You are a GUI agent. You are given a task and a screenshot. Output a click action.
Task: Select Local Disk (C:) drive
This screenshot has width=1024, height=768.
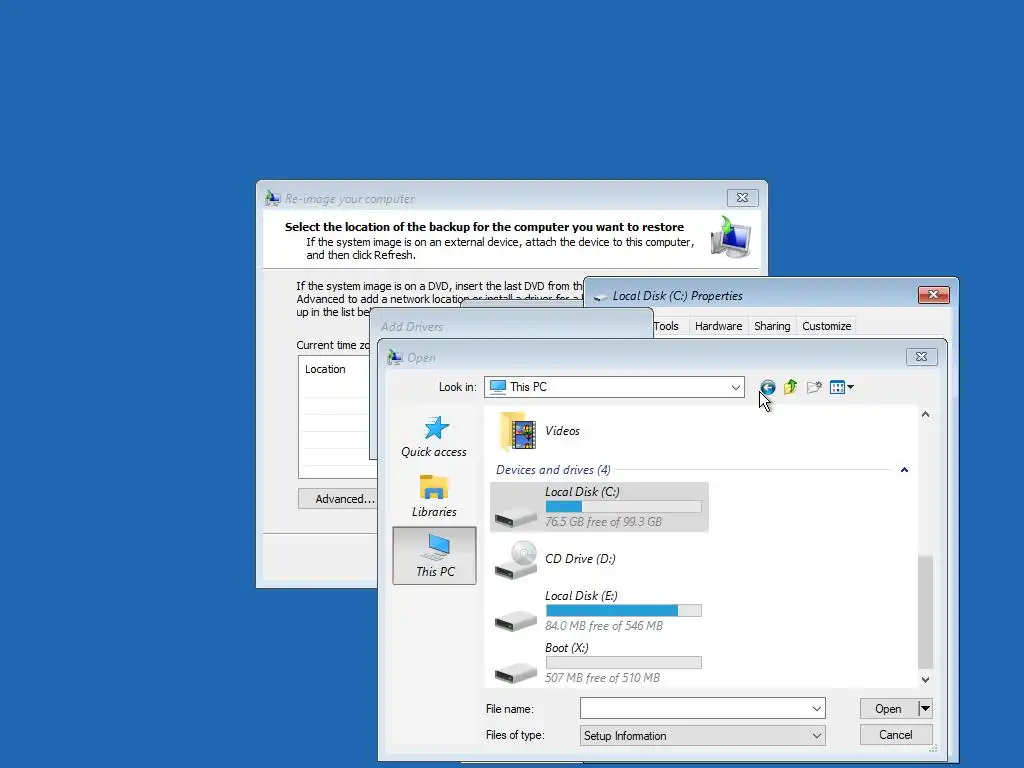(599, 507)
